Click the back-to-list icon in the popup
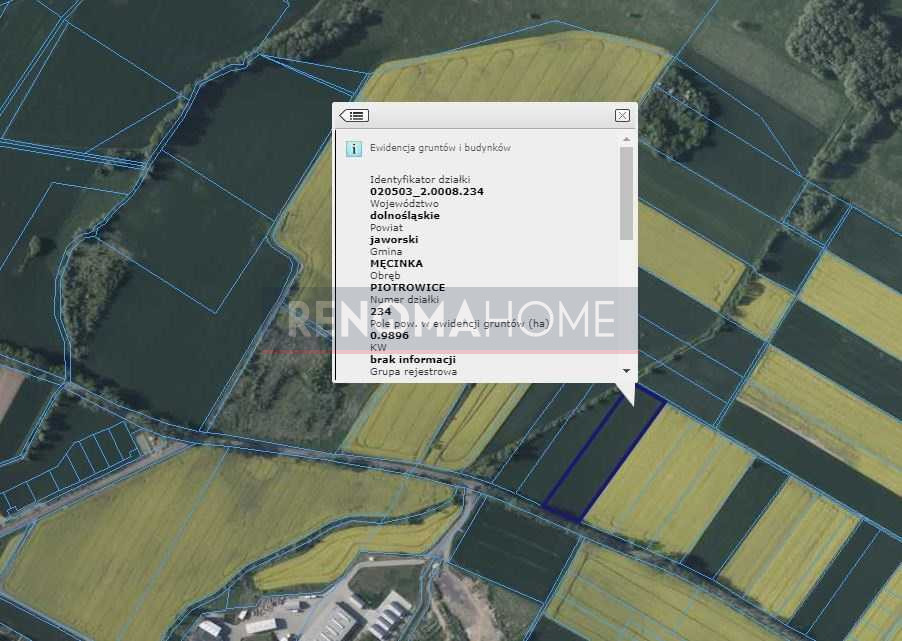Viewport: 902px width, 641px height. (x=354, y=116)
